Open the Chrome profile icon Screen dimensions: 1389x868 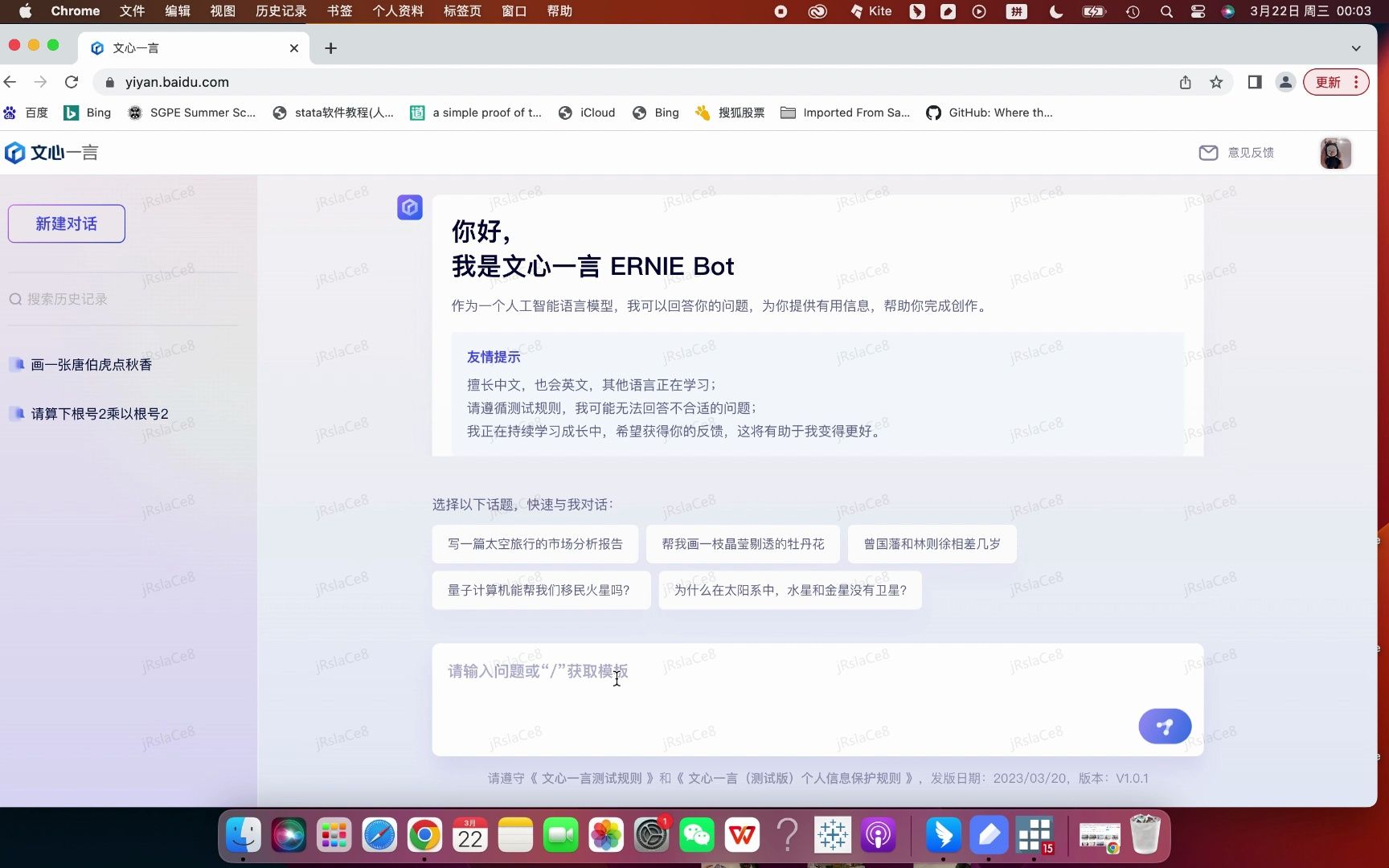pyautogui.click(x=1285, y=82)
